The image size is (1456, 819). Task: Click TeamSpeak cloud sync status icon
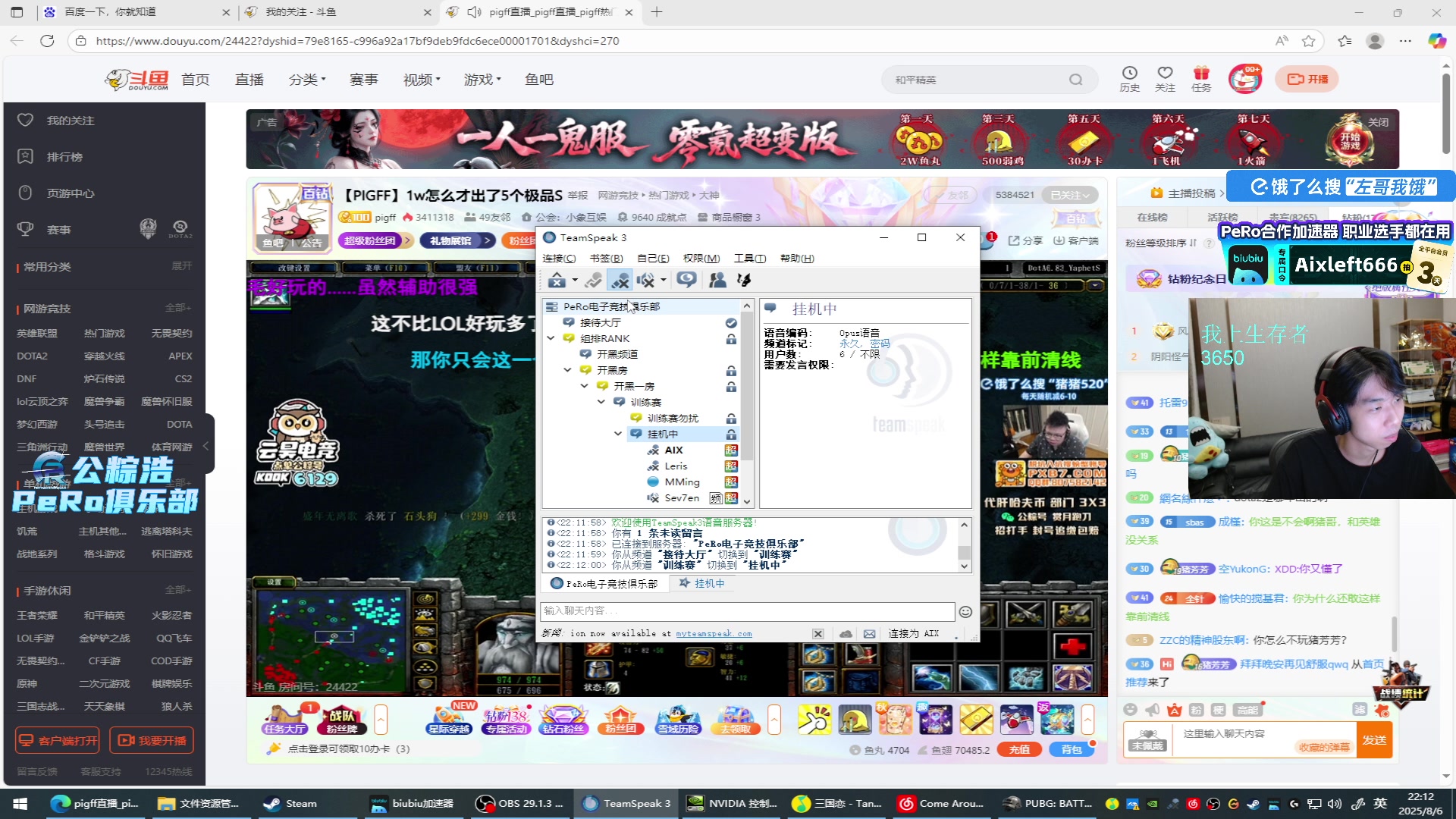coord(846,634)
